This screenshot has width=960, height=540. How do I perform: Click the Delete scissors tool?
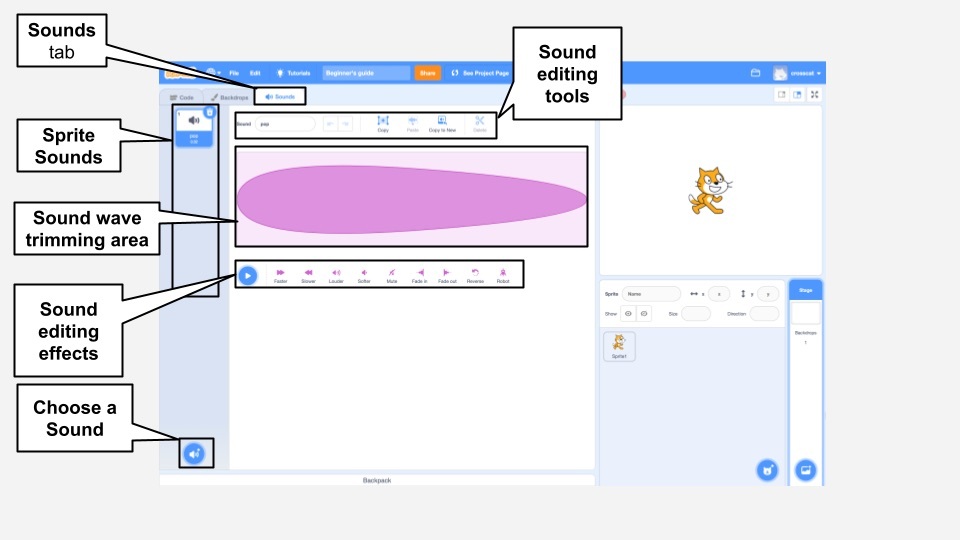tap(479, 124)
